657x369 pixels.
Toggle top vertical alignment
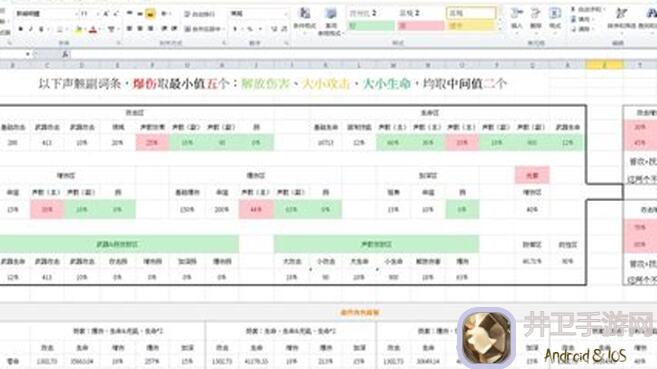coord(129,14)
